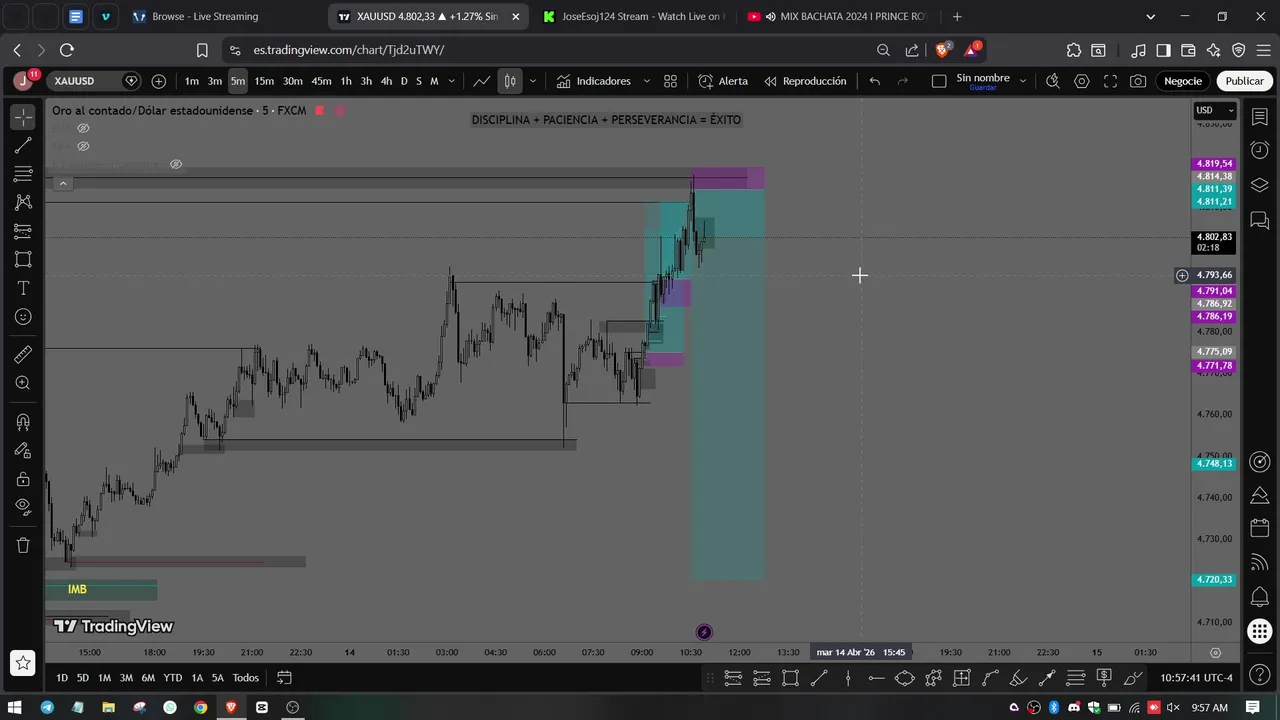Show first hidden indicator via eye icon

(x=83, y=128)
